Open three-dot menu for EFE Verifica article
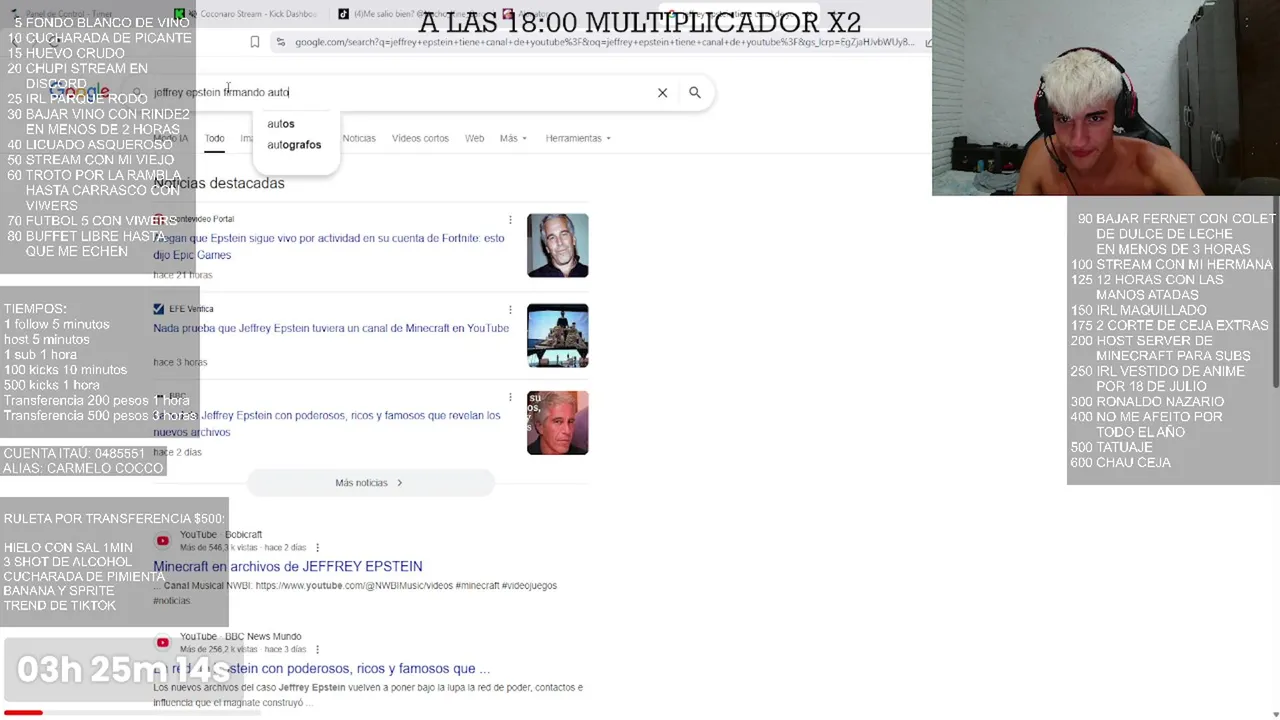 [510, 310]
